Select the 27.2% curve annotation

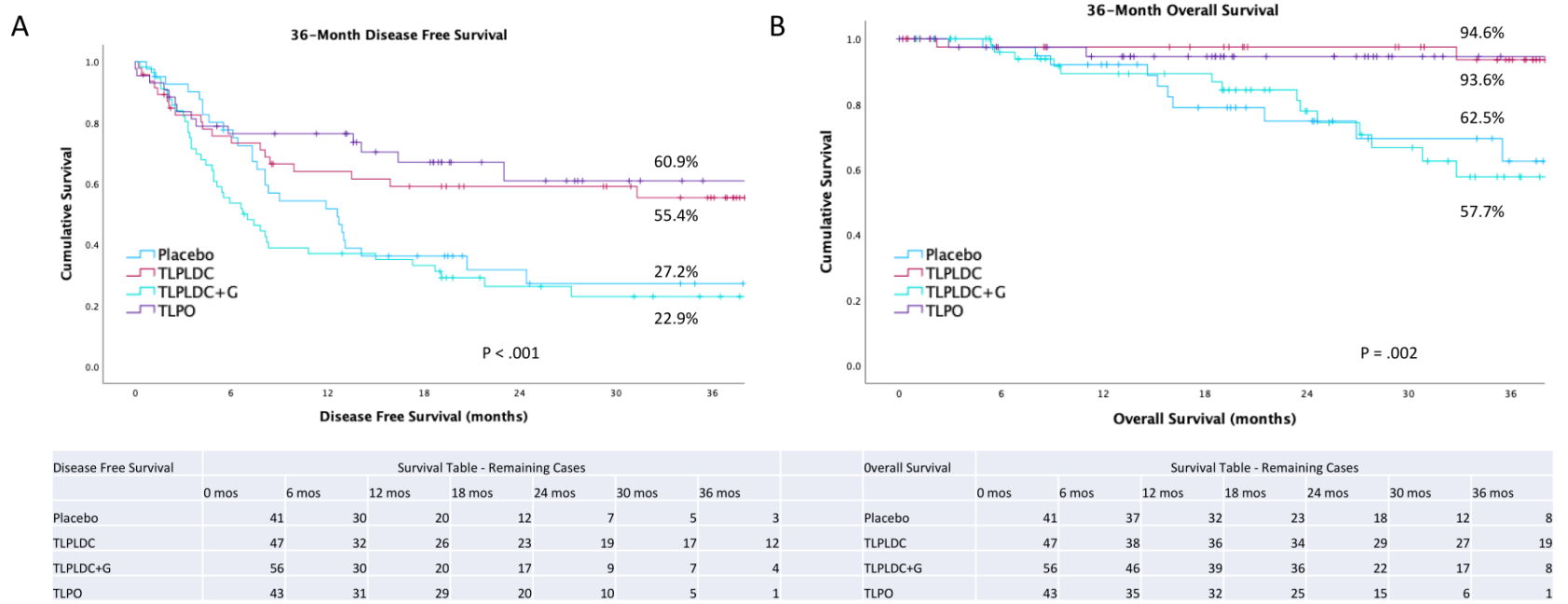(x=675, y=271)
